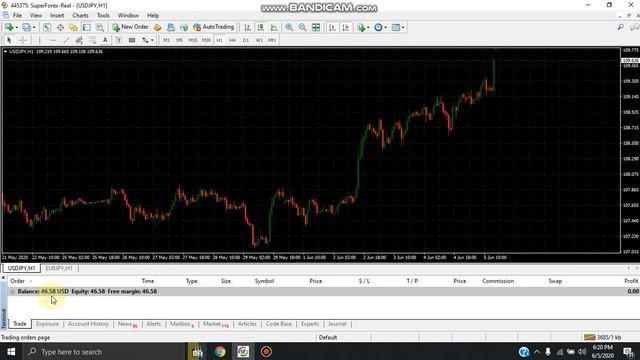The height and width of the screenshot is (360, 640).
Task: Open the File menu
Action: pos(17,16)
